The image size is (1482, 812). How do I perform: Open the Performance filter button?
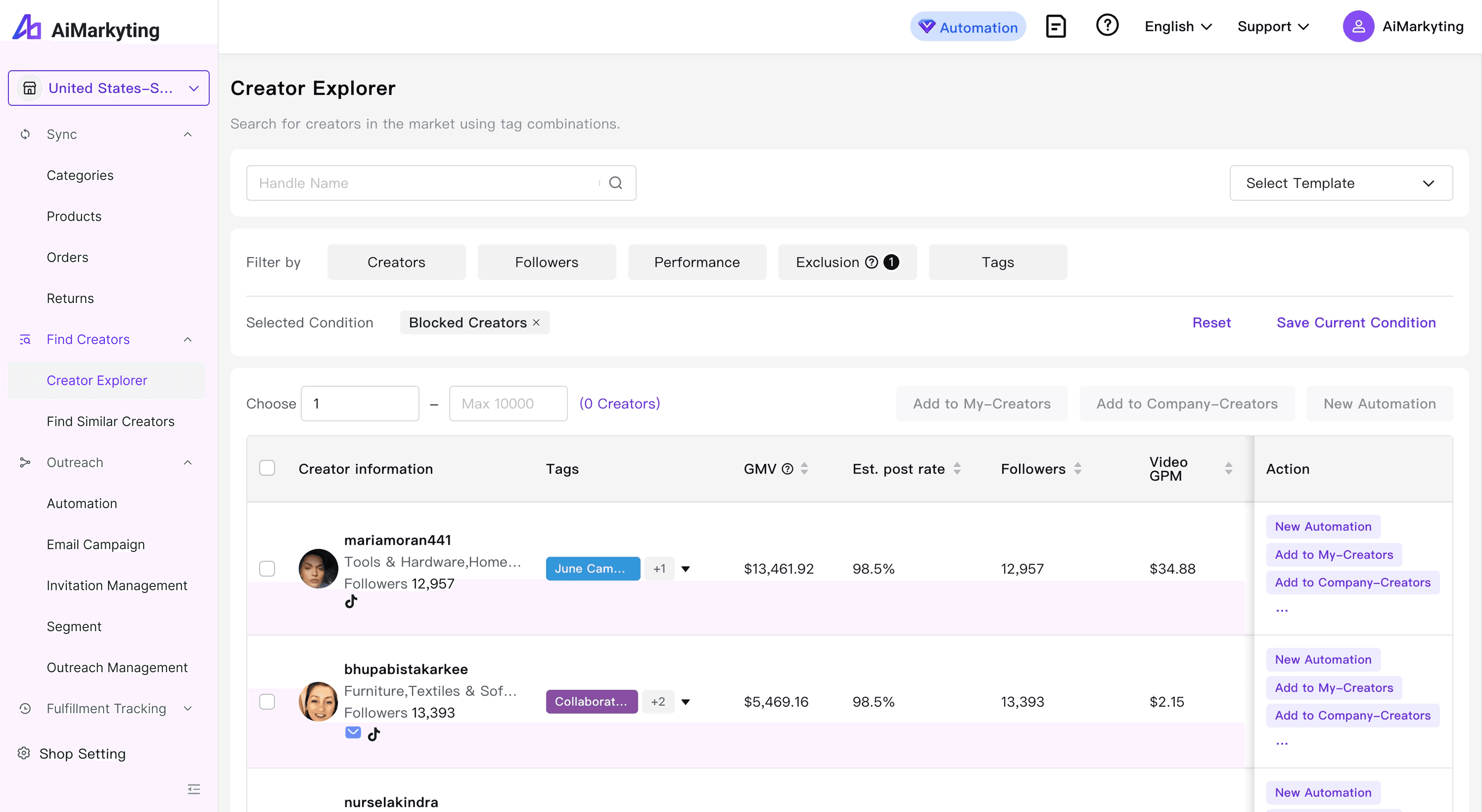pyautogui.click(x=697, y=262)
